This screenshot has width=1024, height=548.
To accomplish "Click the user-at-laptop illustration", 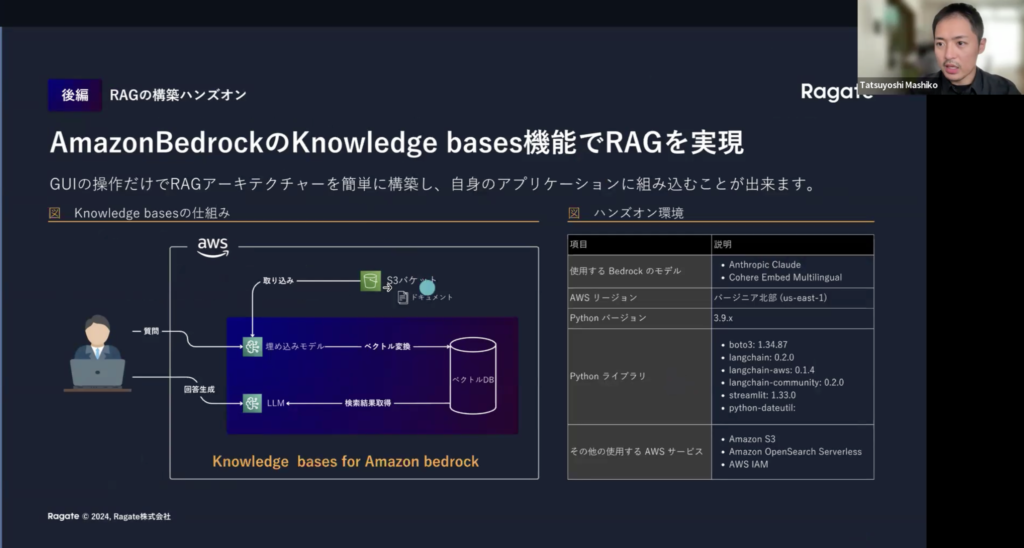I will tap(97, 353).
